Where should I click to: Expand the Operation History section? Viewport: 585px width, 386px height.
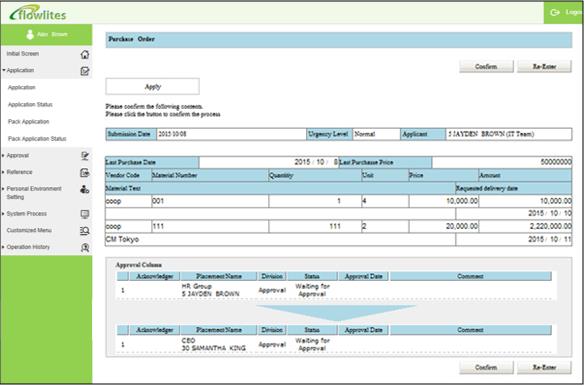4,247
